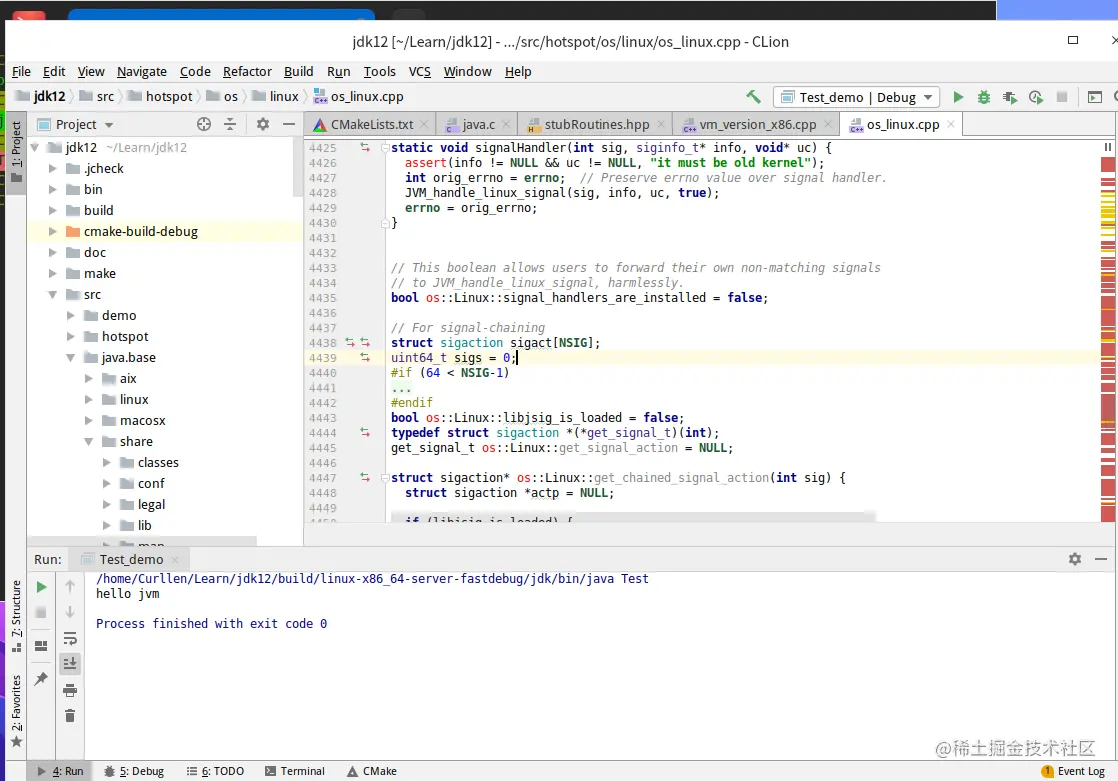Restore layout icon in Run panel
The width and height of the screenshot is (1118, 781).
tap(41, 645)
